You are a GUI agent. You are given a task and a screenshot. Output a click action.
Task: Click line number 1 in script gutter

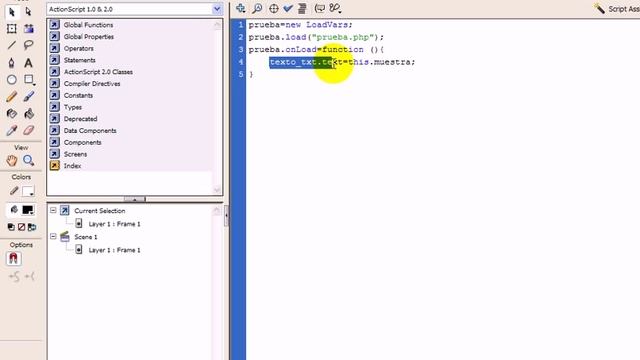(240, 25)
